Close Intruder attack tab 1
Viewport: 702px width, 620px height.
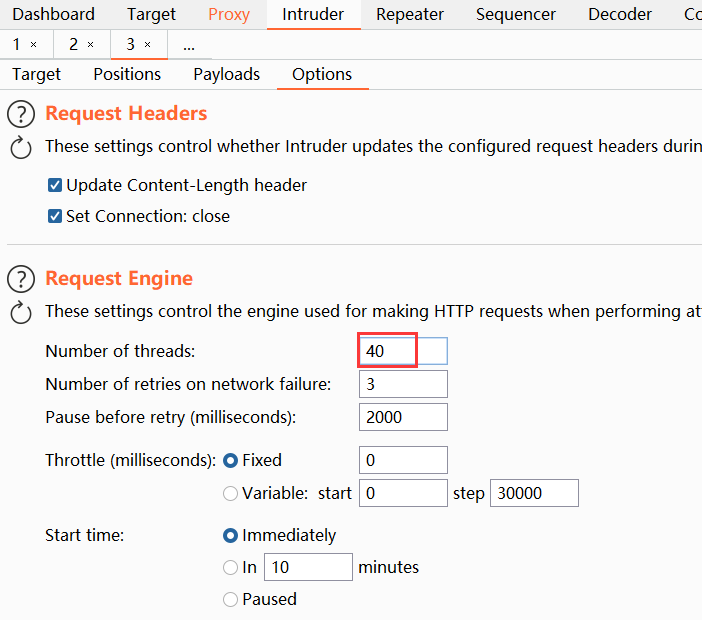click(x=33, y=45)
